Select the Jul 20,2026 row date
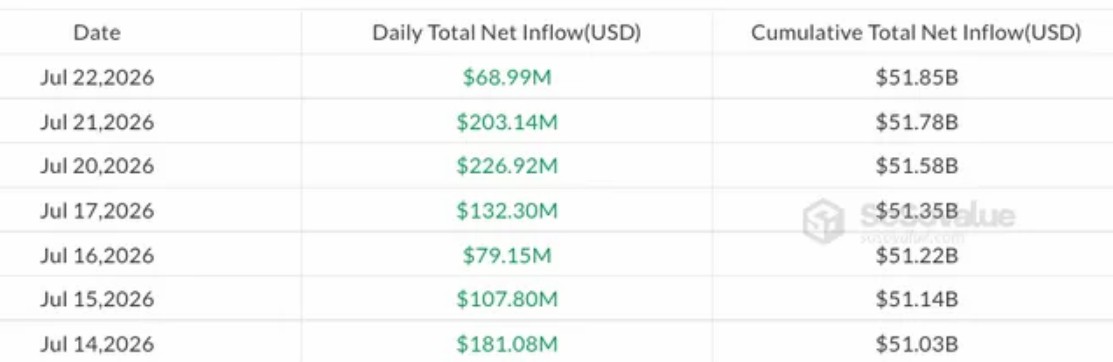This screenshot has width=1113, height=362. [x=97, y=166]
